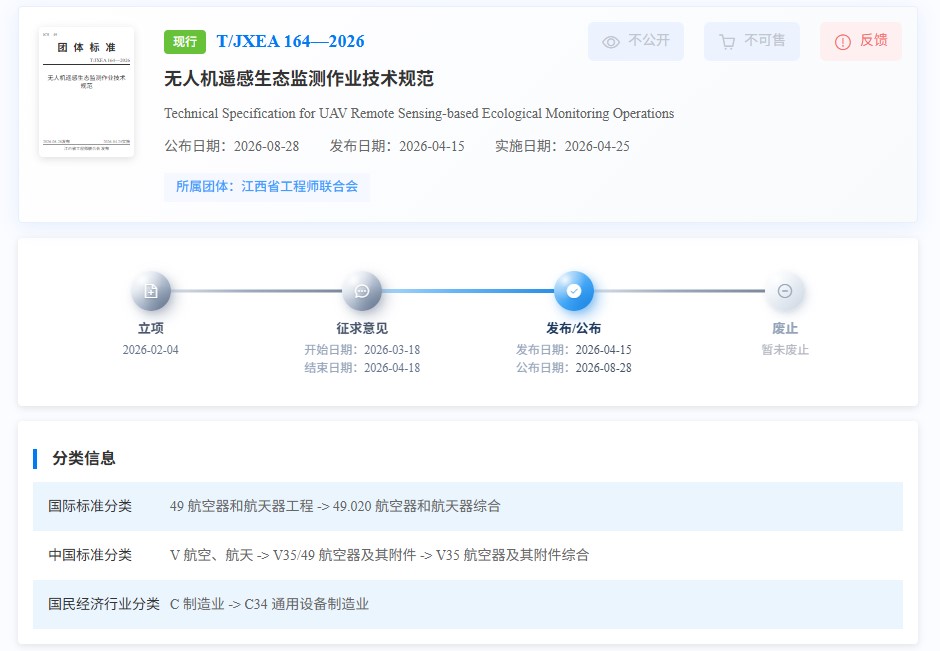Viewport: 940px width, 651px height.
Task: Click the 发布/公布 stage label
Action: click(574, 328)
